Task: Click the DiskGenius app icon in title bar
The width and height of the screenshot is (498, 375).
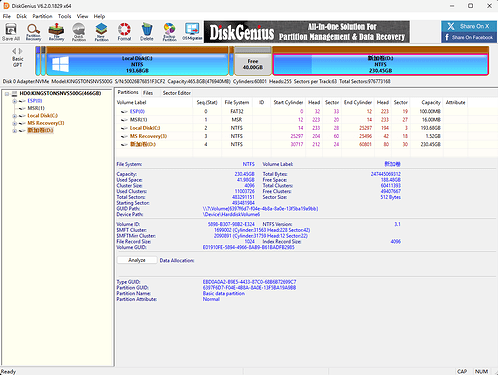Action: (6, 6)
